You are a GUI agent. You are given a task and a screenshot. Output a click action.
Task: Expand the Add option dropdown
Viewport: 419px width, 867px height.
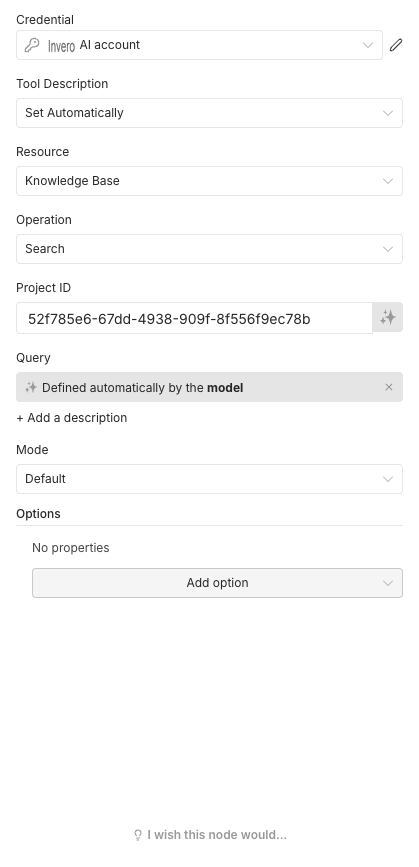[217, 583]
